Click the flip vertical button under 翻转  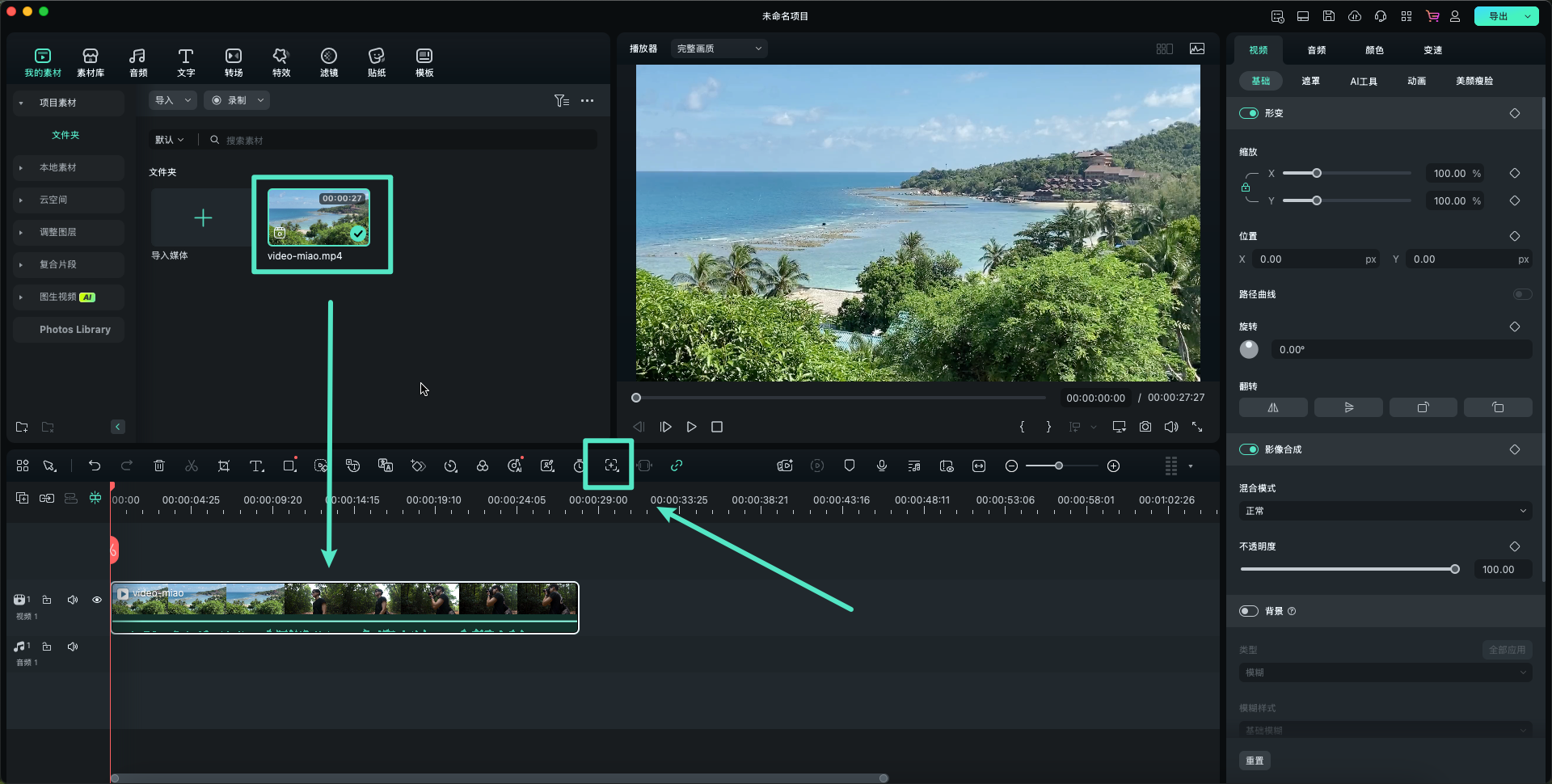pos(1348,407)
